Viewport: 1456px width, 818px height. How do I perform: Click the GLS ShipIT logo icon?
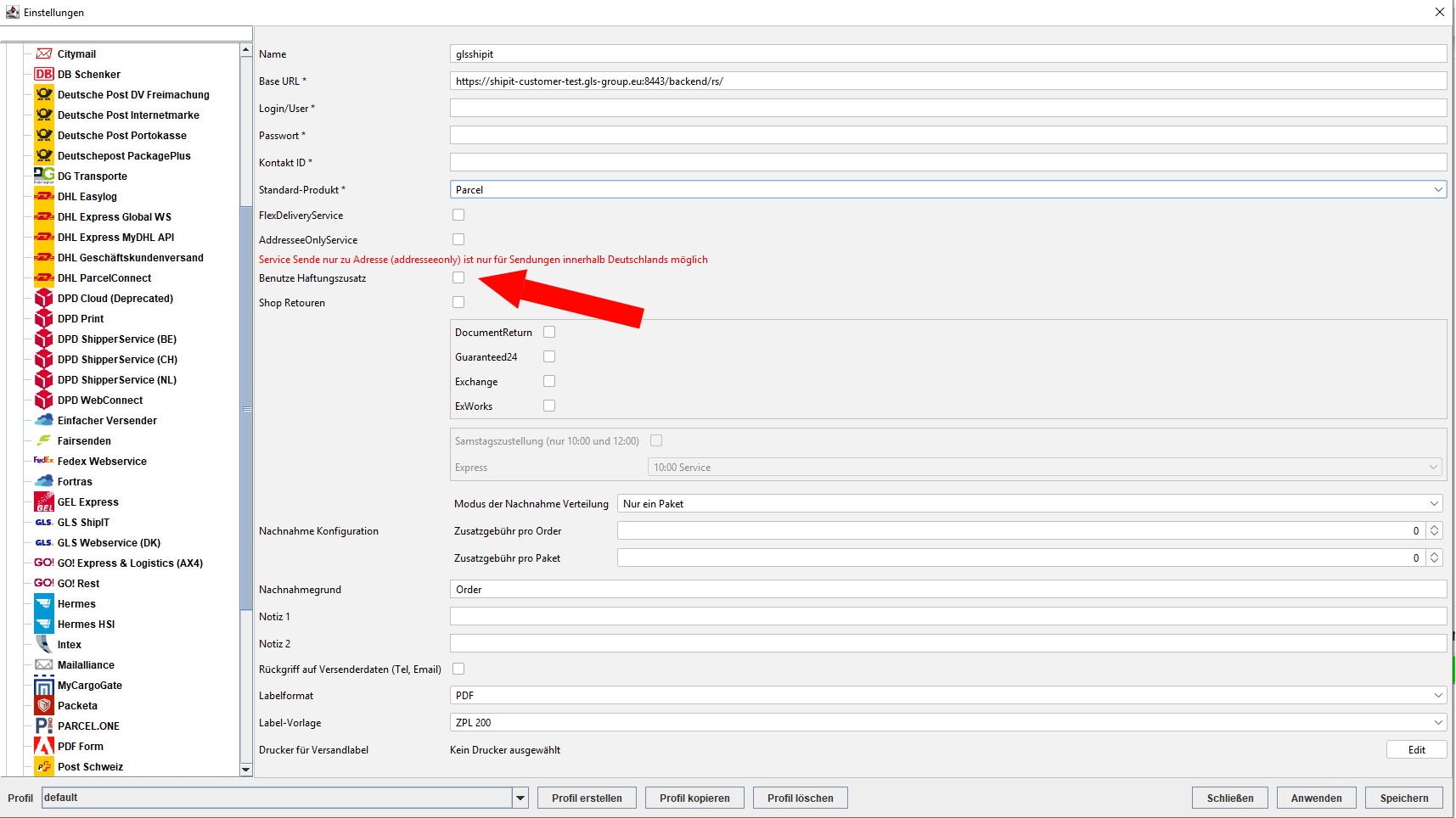(44, 522)
